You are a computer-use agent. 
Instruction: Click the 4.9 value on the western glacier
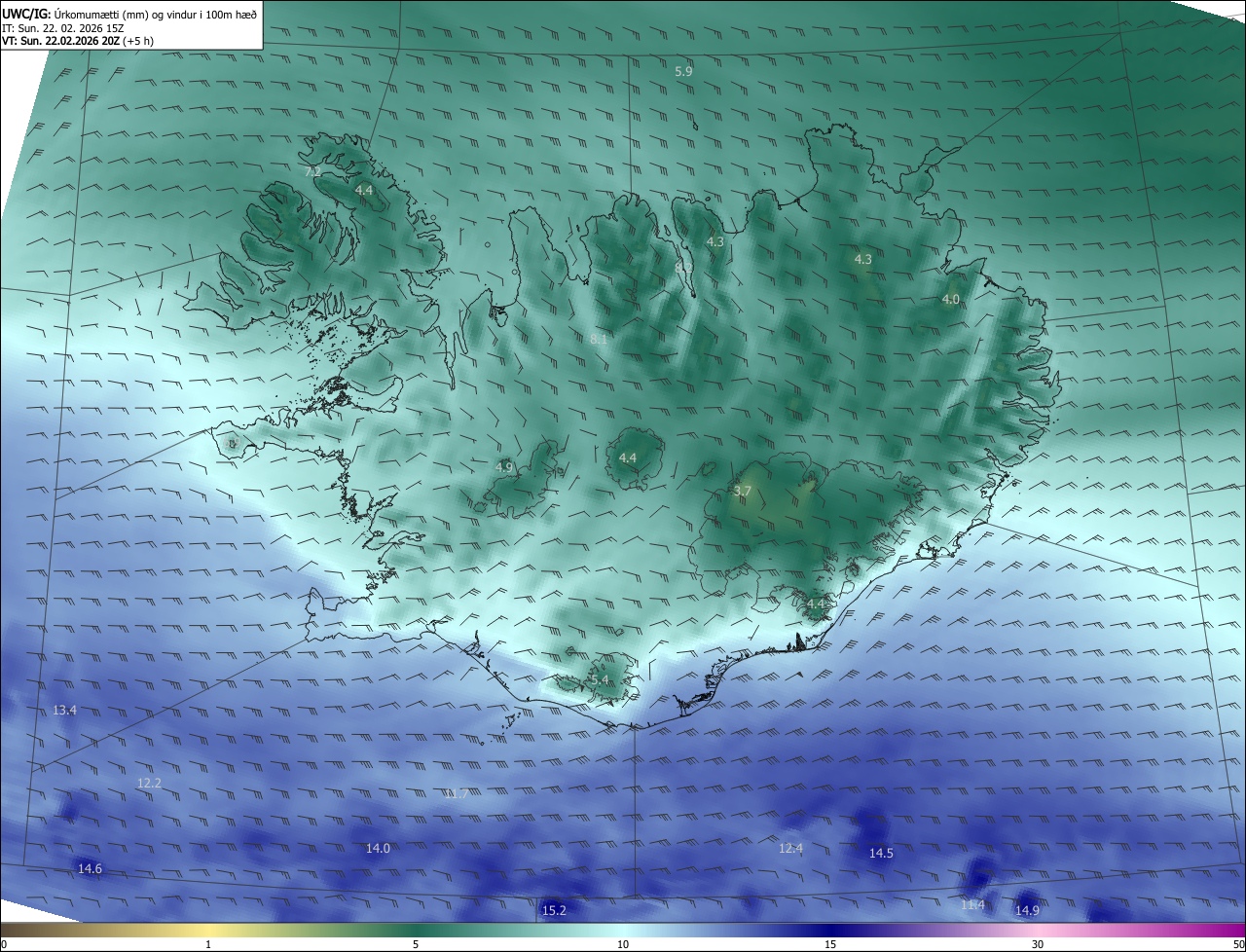click(x=504, y=467)
